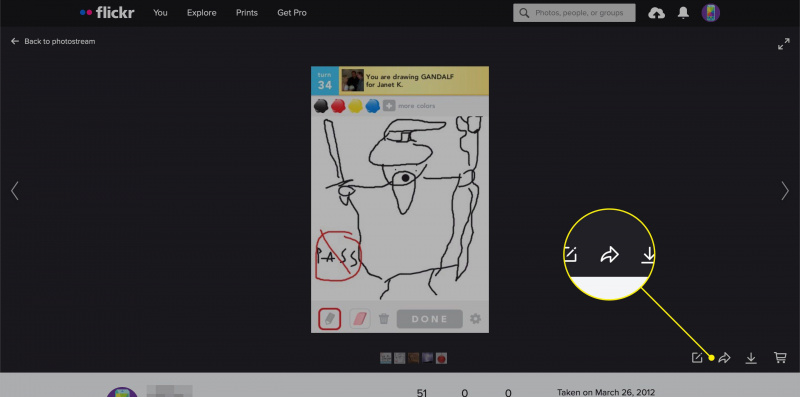Go to the next photo arrow

[x=785, y=191]
